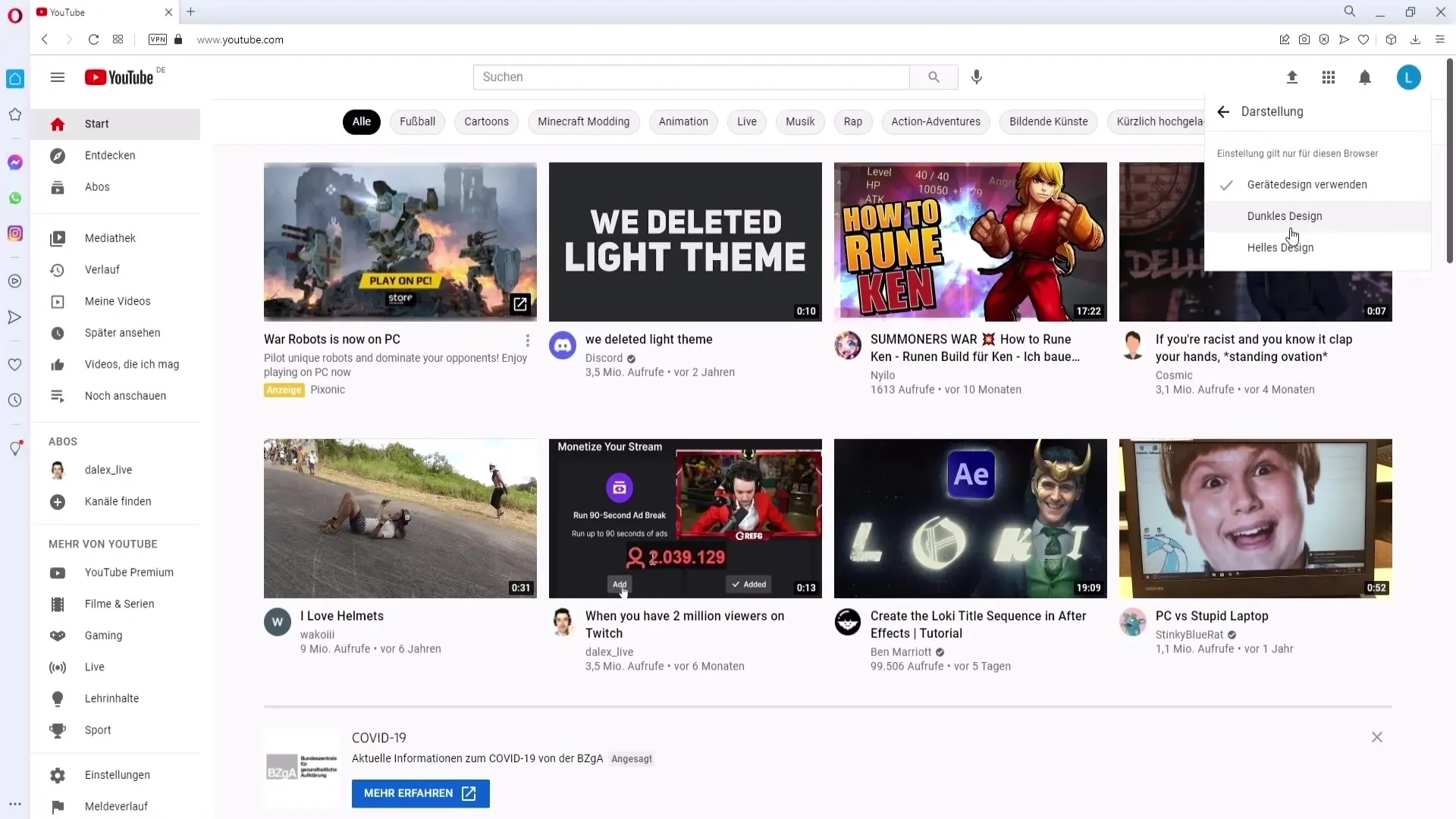
Task: Select Gerätedesign verwenden option
Action: click(1318, 185)
